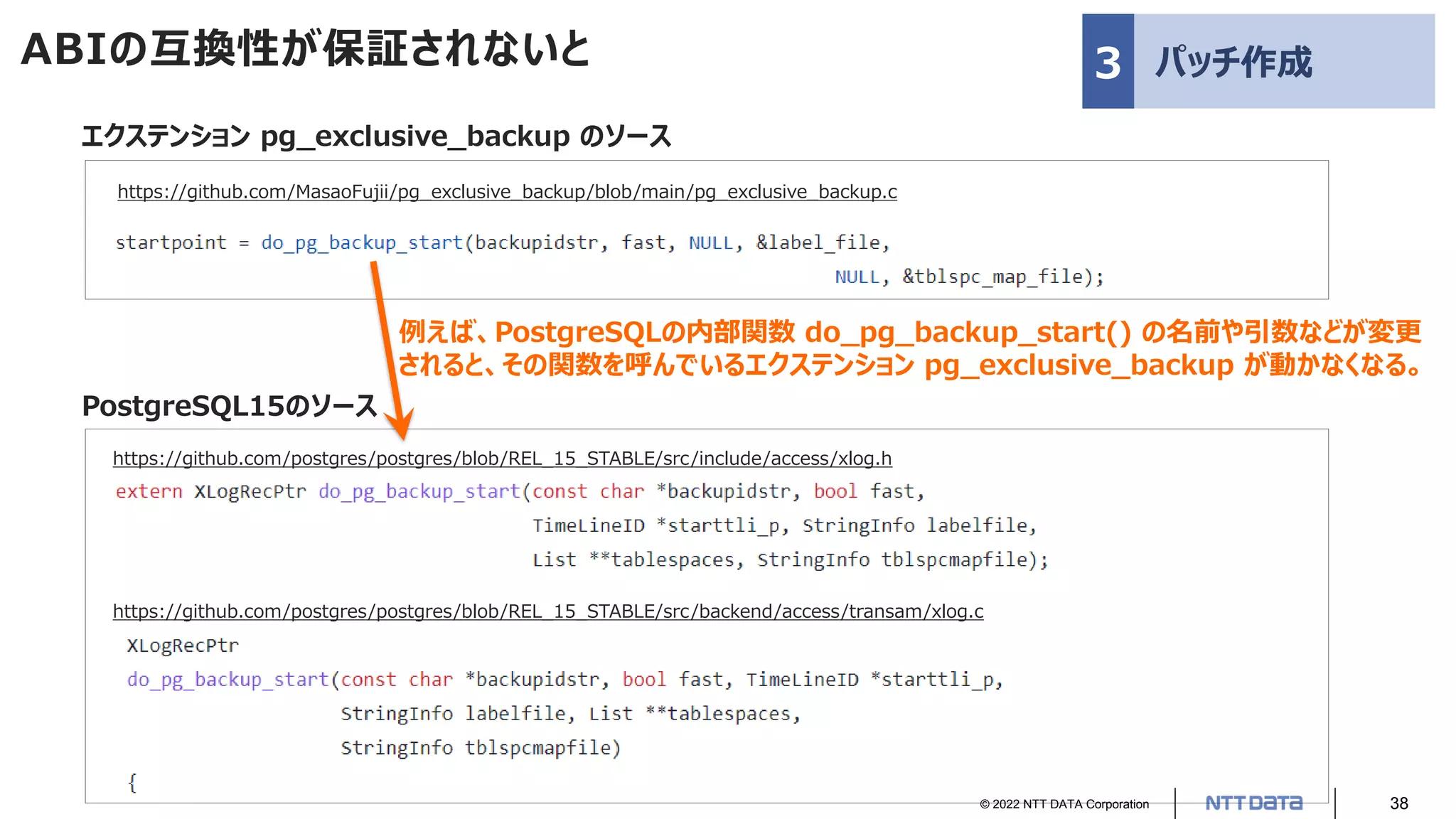1456x819 pixels.
Task: Open the pg_exclusive_backup.c GitHub link
Action: tap(507, 192)
